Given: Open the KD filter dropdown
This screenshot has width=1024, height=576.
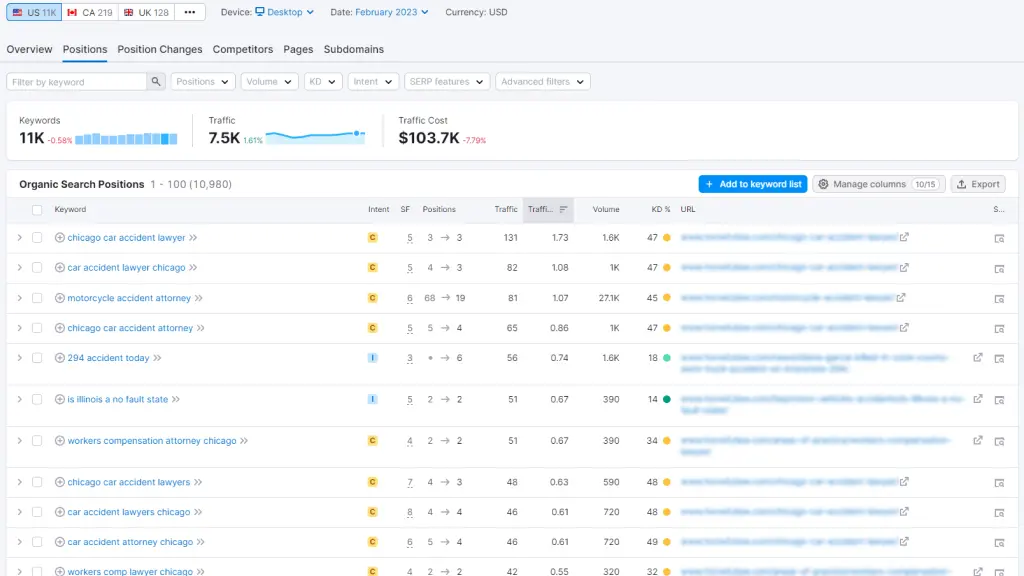Looking at the screenshot, I should point(323,82).
